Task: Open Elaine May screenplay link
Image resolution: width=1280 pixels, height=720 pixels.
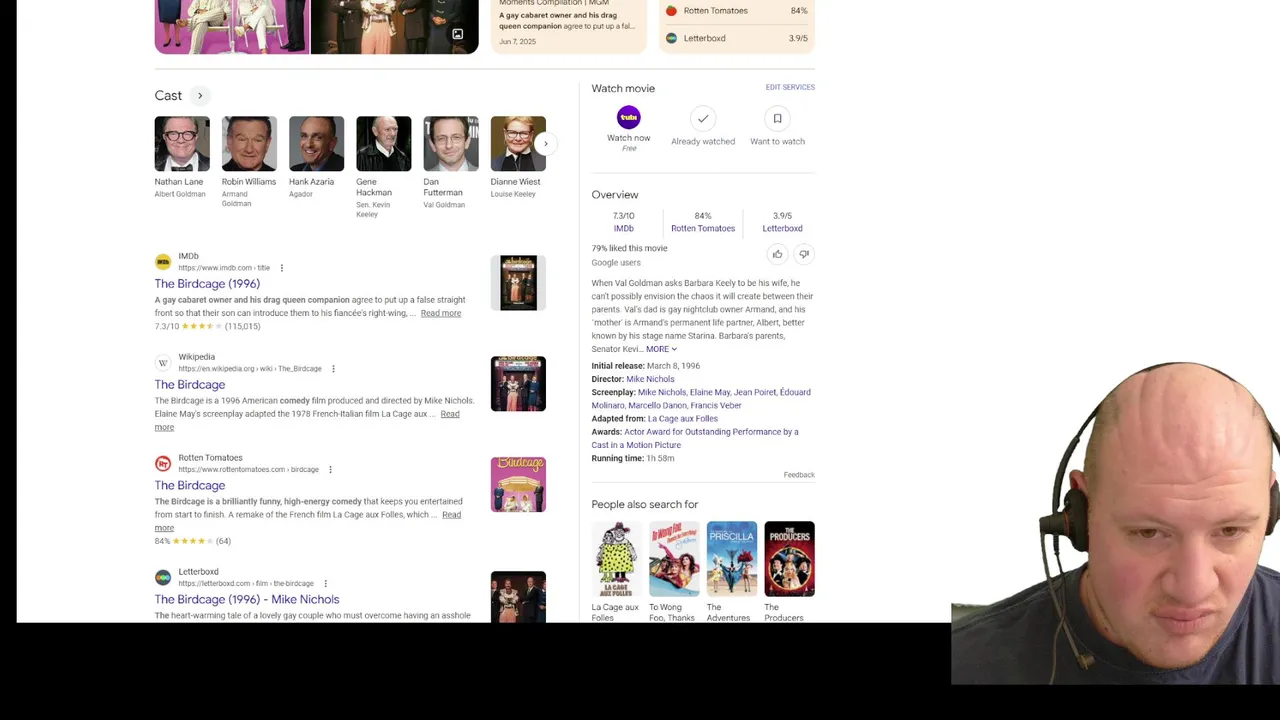Action: (x=710, y=392)
